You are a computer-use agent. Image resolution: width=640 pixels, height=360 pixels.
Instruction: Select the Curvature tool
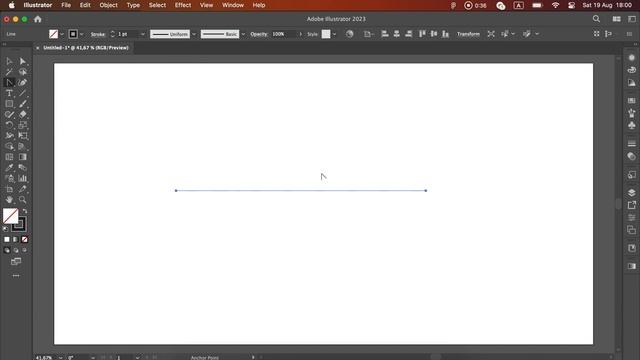coord(23,82)
